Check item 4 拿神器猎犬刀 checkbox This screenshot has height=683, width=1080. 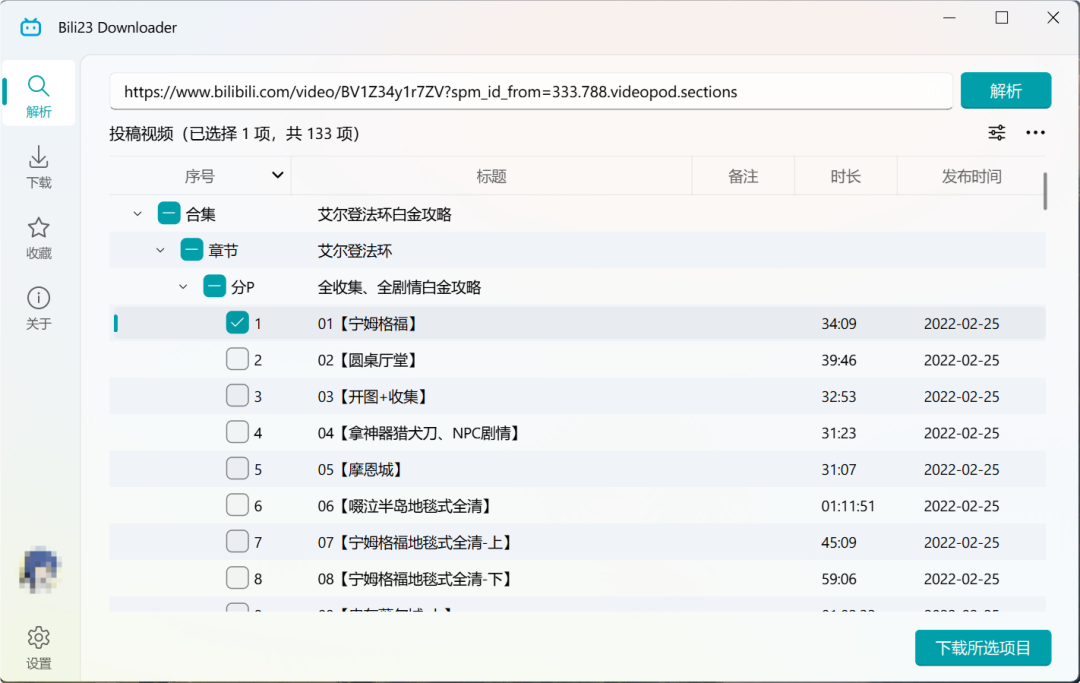(x=237, y=432)
